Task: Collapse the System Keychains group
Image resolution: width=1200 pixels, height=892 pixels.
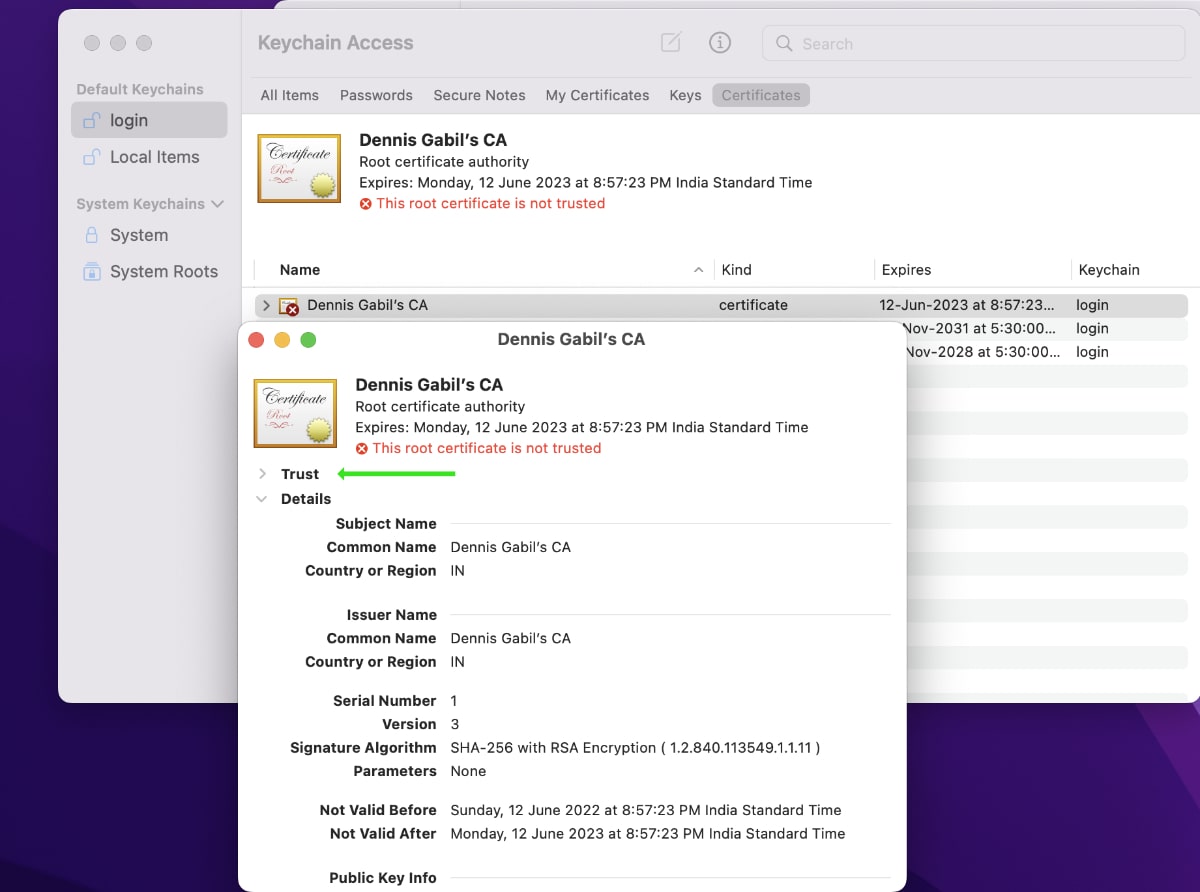Action: coord(217,204)
